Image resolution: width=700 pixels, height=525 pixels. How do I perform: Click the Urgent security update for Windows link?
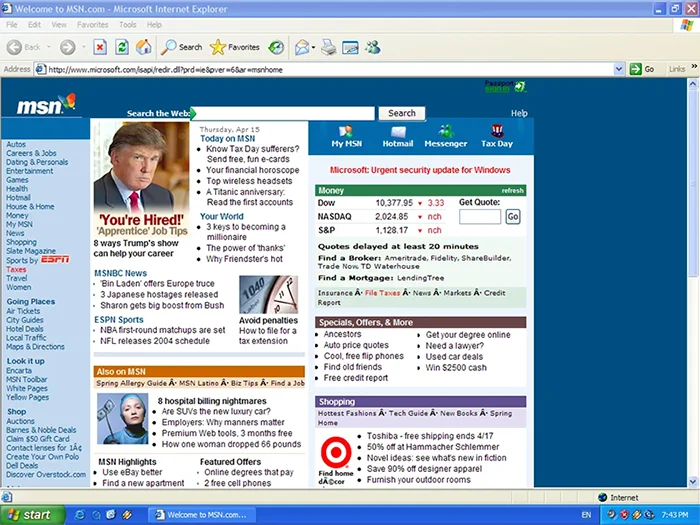(x=420, y=170)
